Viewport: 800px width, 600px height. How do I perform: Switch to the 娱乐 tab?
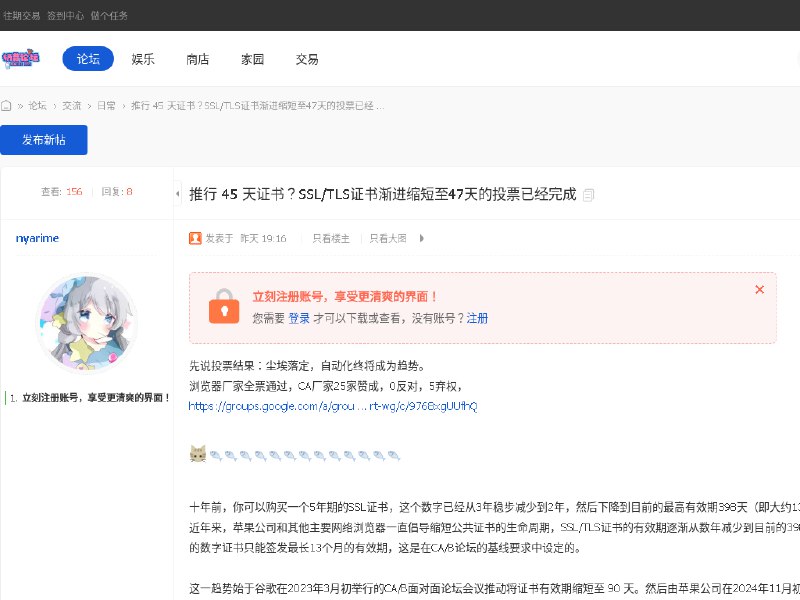pyautogui.click(x=142, y=59)
